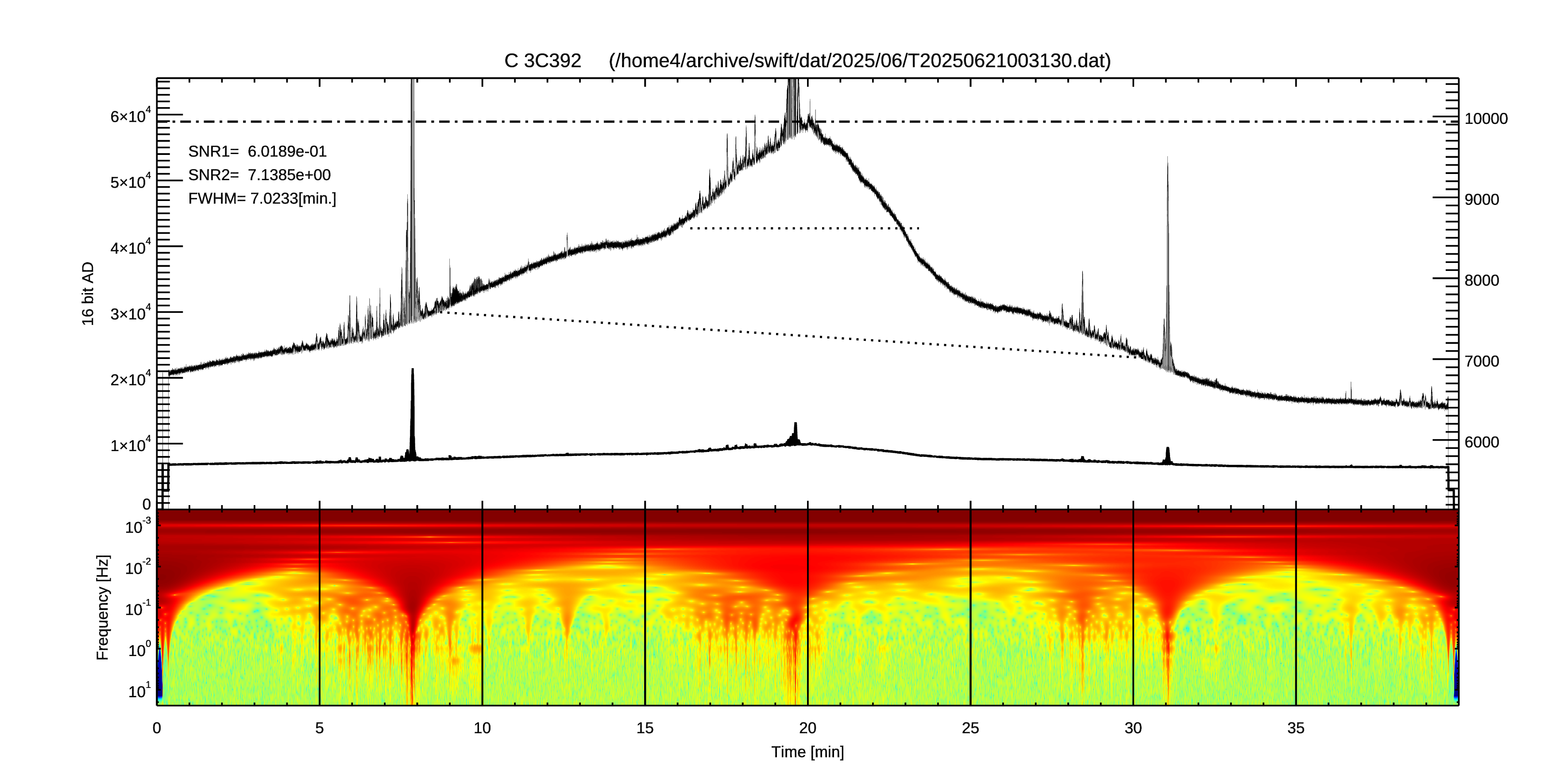Click the time axis label 10

pos(482,728)
